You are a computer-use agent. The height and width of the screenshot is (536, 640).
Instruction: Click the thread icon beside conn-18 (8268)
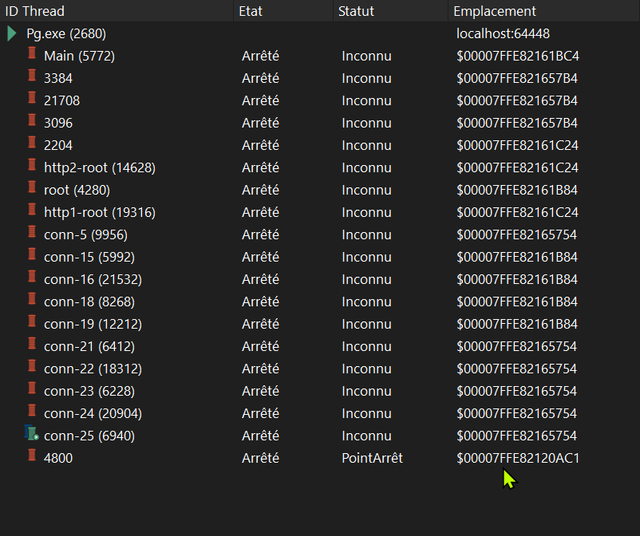[32, 299]
